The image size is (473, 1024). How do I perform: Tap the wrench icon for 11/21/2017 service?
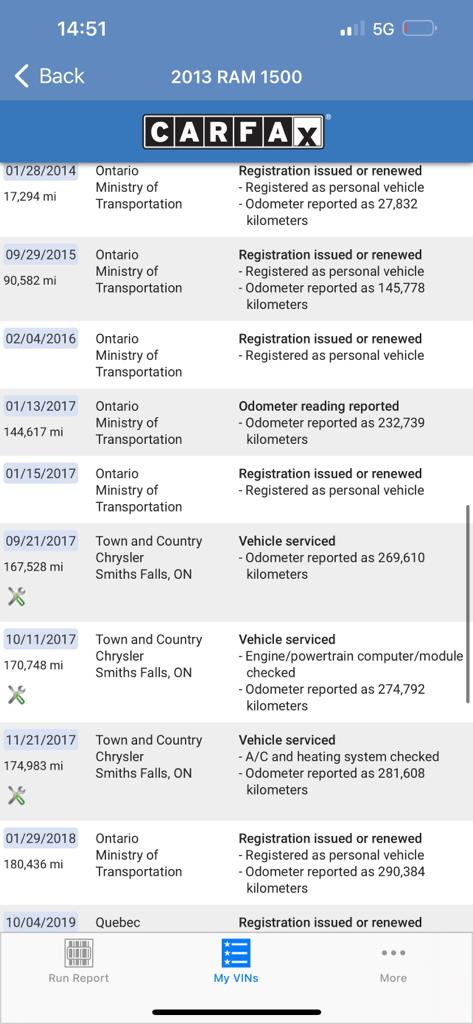click(x=16, y=795)
